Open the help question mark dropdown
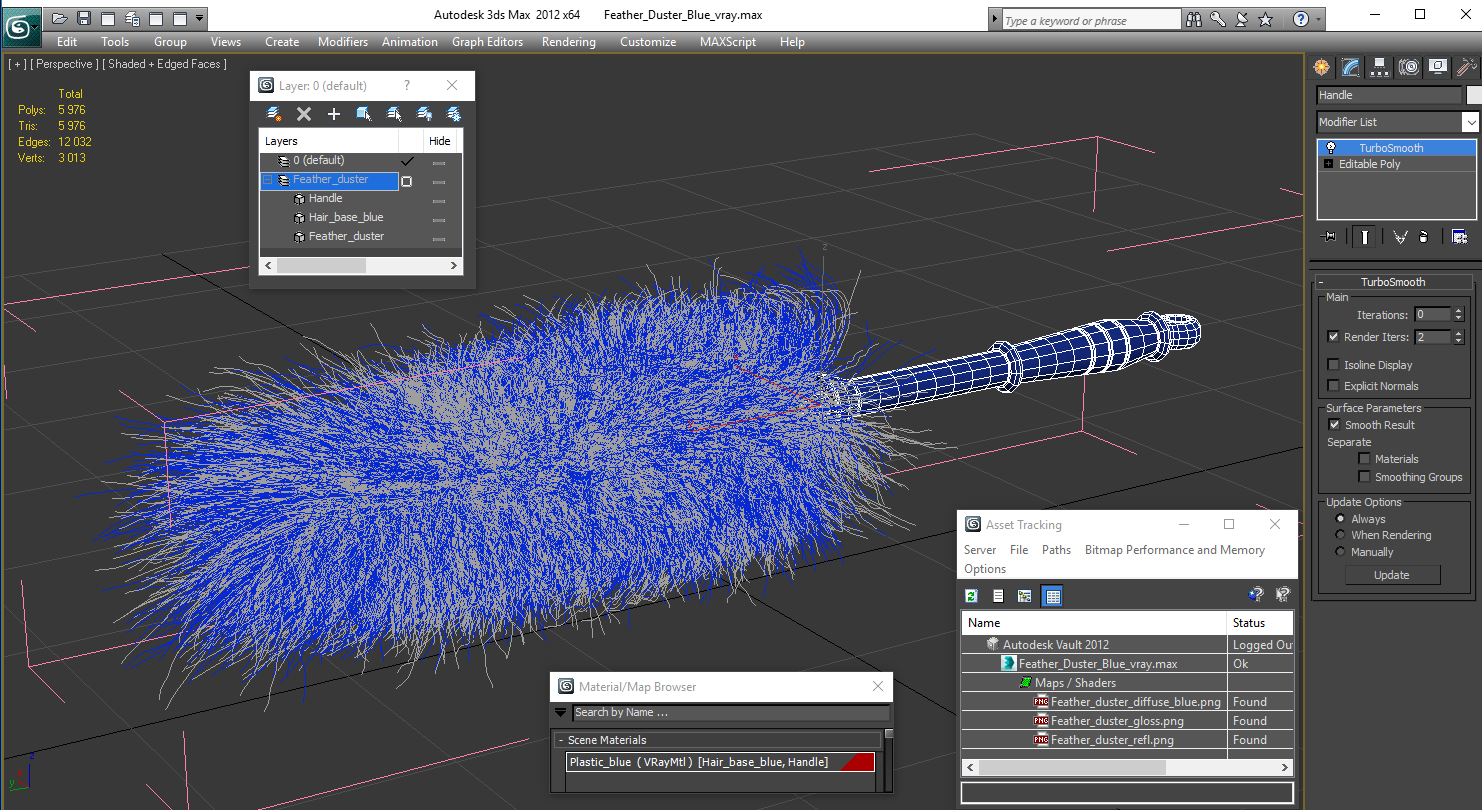This screenshot has height=810, width=1482. coord(1319,19)
